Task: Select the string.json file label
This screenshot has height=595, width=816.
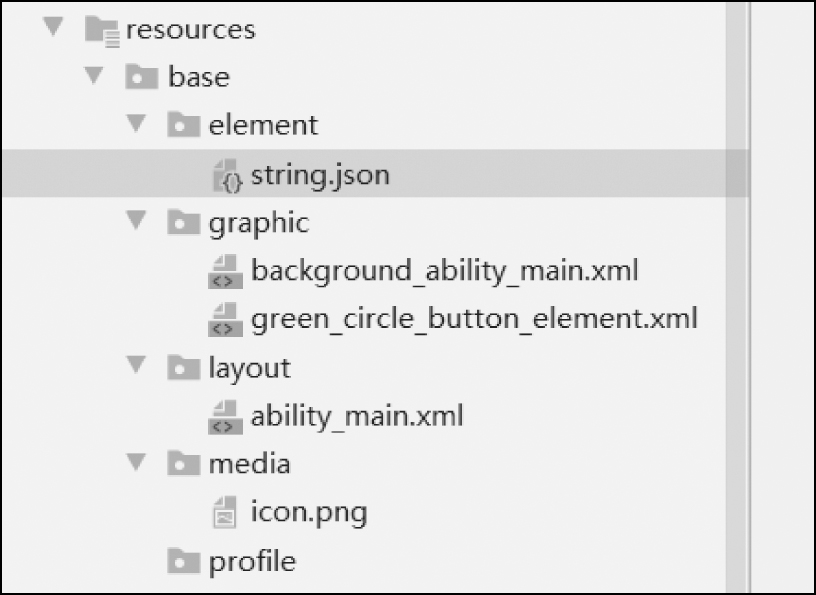Action: pyautogui.click(x=320, y=176)
